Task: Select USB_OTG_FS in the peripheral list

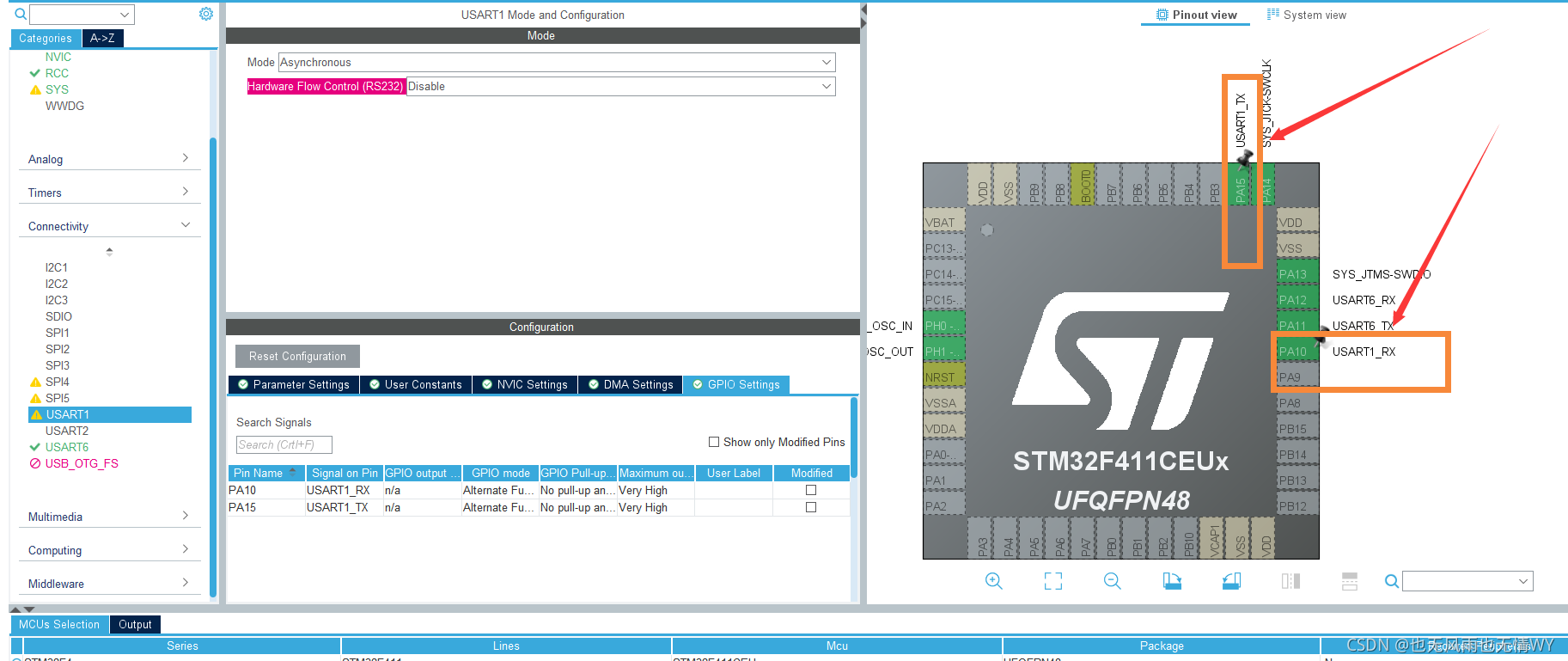Action: 82,463
